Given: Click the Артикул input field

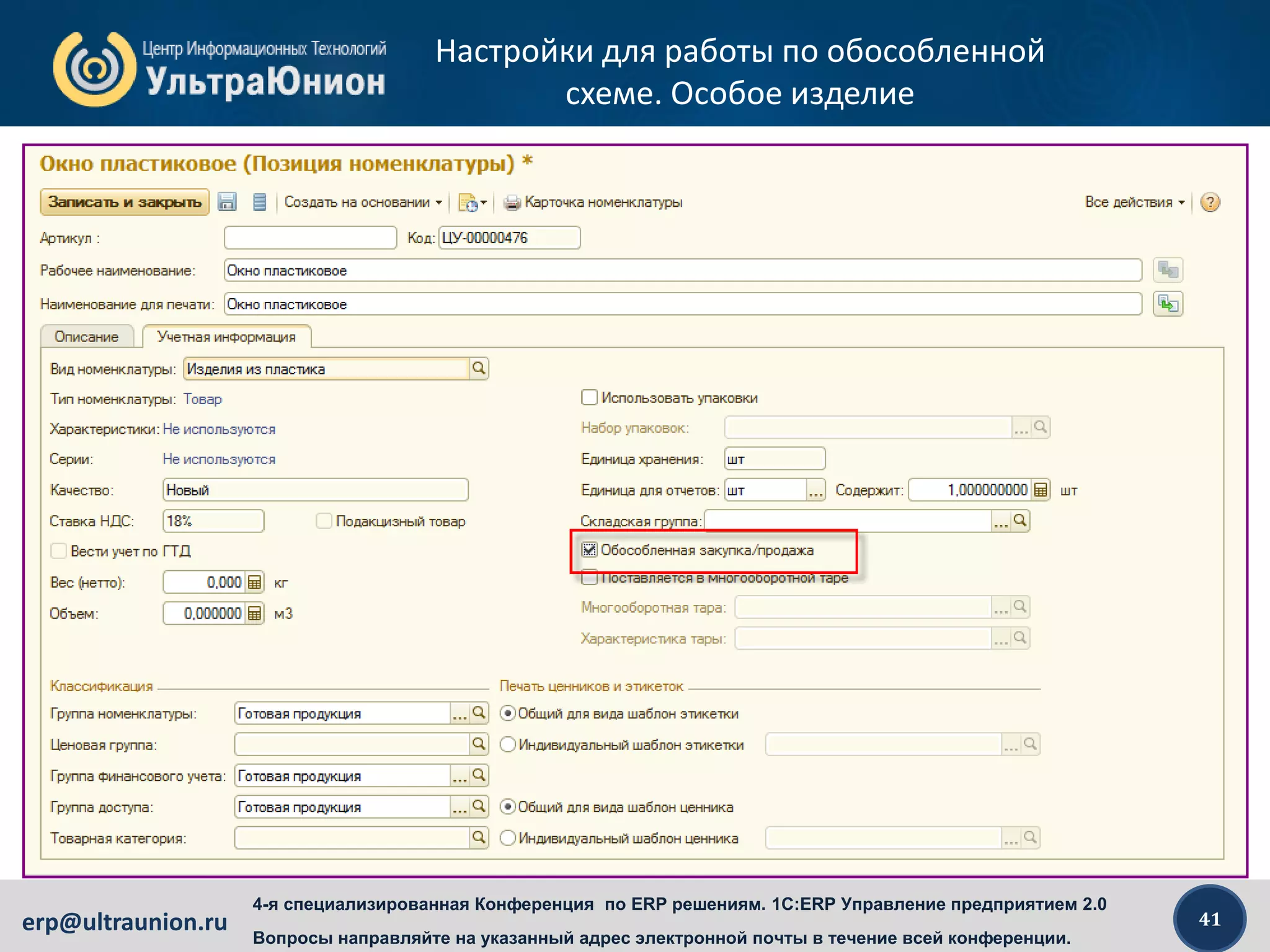Looking at the screenshot, I should (x=310, y=238).
